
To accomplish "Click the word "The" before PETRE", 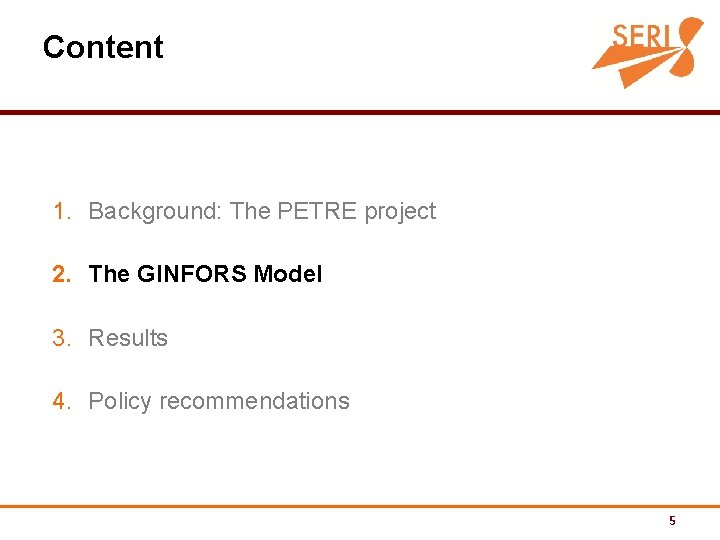I will pyautogui.click(x=250, y=211).
